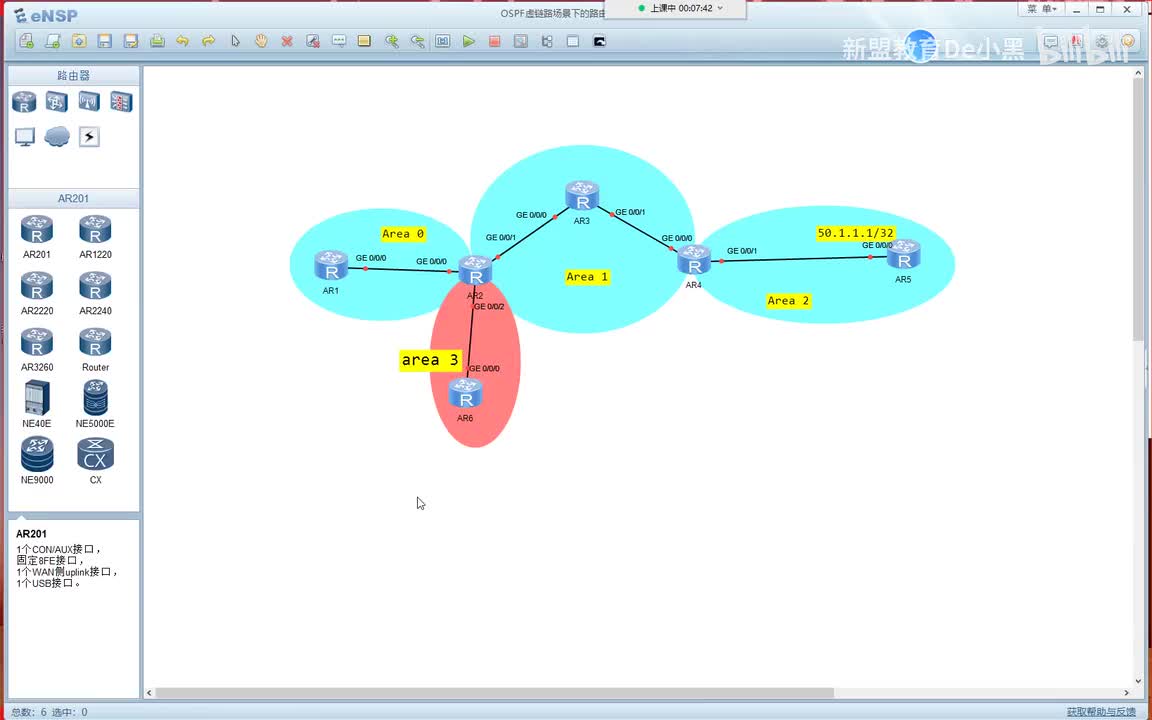This screenshot has width=1152, height=720.
Task: Select the PC terminal category icon
Action: [x=24, y=137]
